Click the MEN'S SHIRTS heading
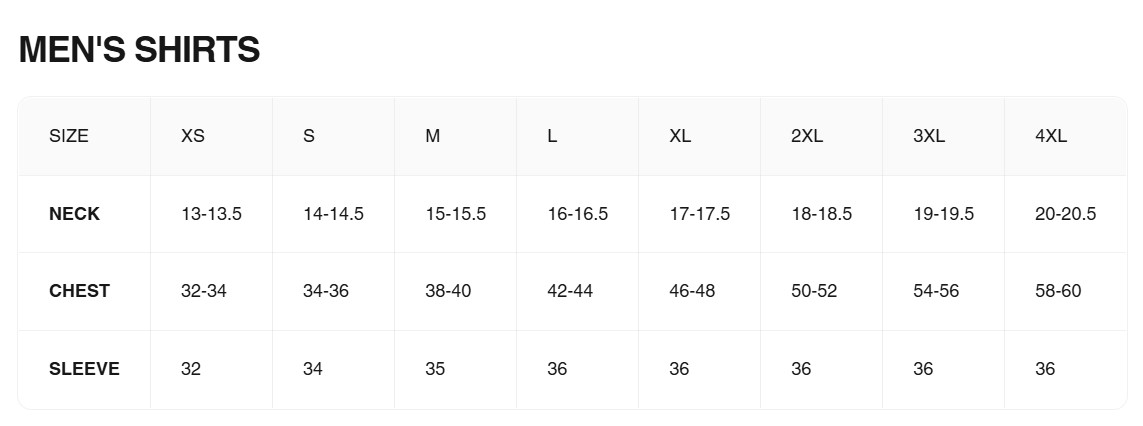Image resolution: width=1143 pixels, height=426 pixels. tap(139, 50)
